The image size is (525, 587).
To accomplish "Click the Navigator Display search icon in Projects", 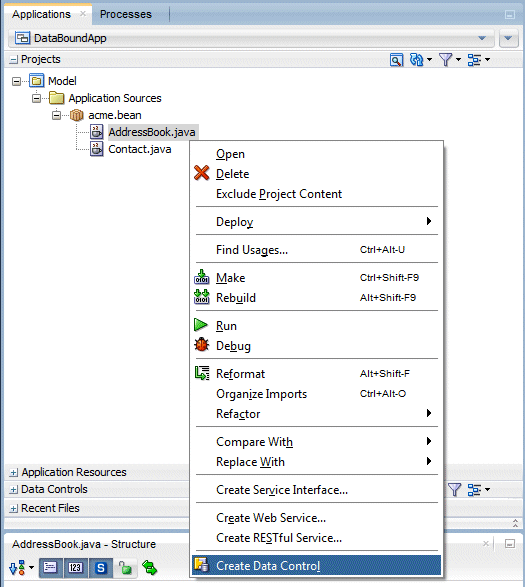I will click(x=396, y=60).
